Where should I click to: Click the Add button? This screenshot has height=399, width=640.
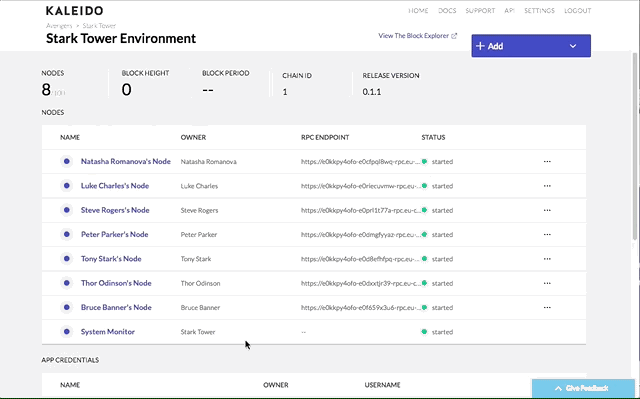point(531,46)
